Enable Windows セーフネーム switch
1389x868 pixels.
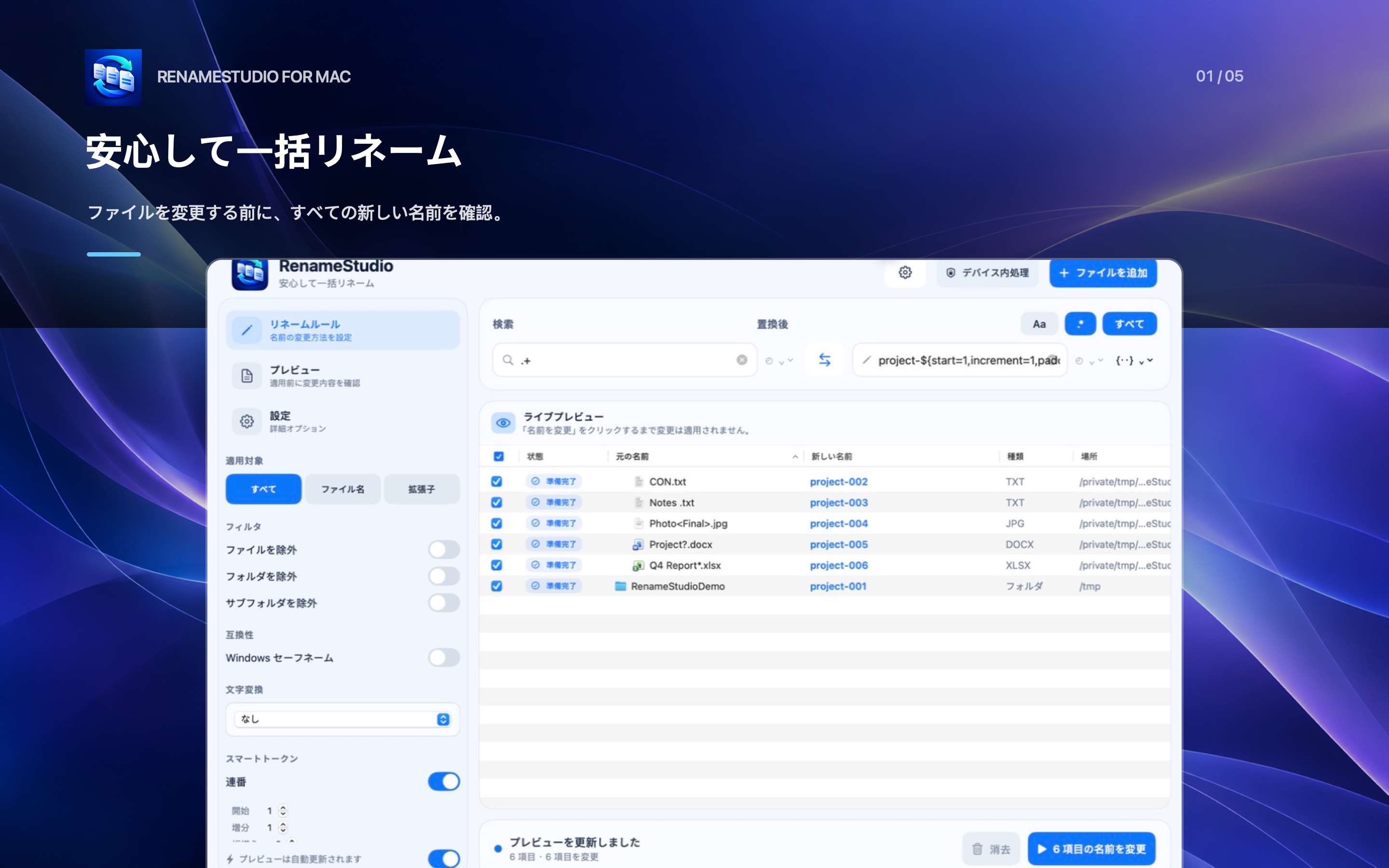[x=444, y=657]
